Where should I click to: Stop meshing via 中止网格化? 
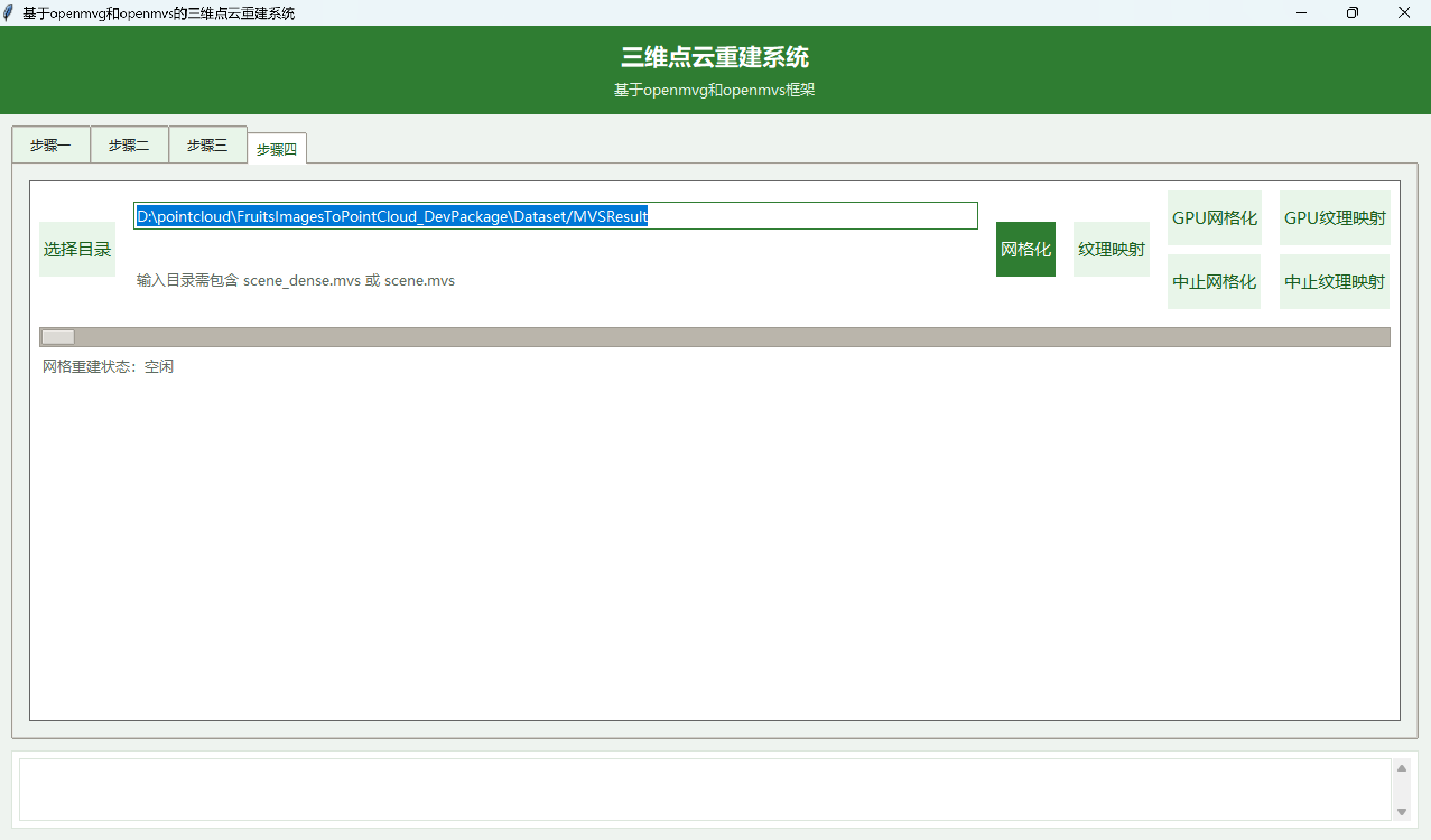point(1214,282)
